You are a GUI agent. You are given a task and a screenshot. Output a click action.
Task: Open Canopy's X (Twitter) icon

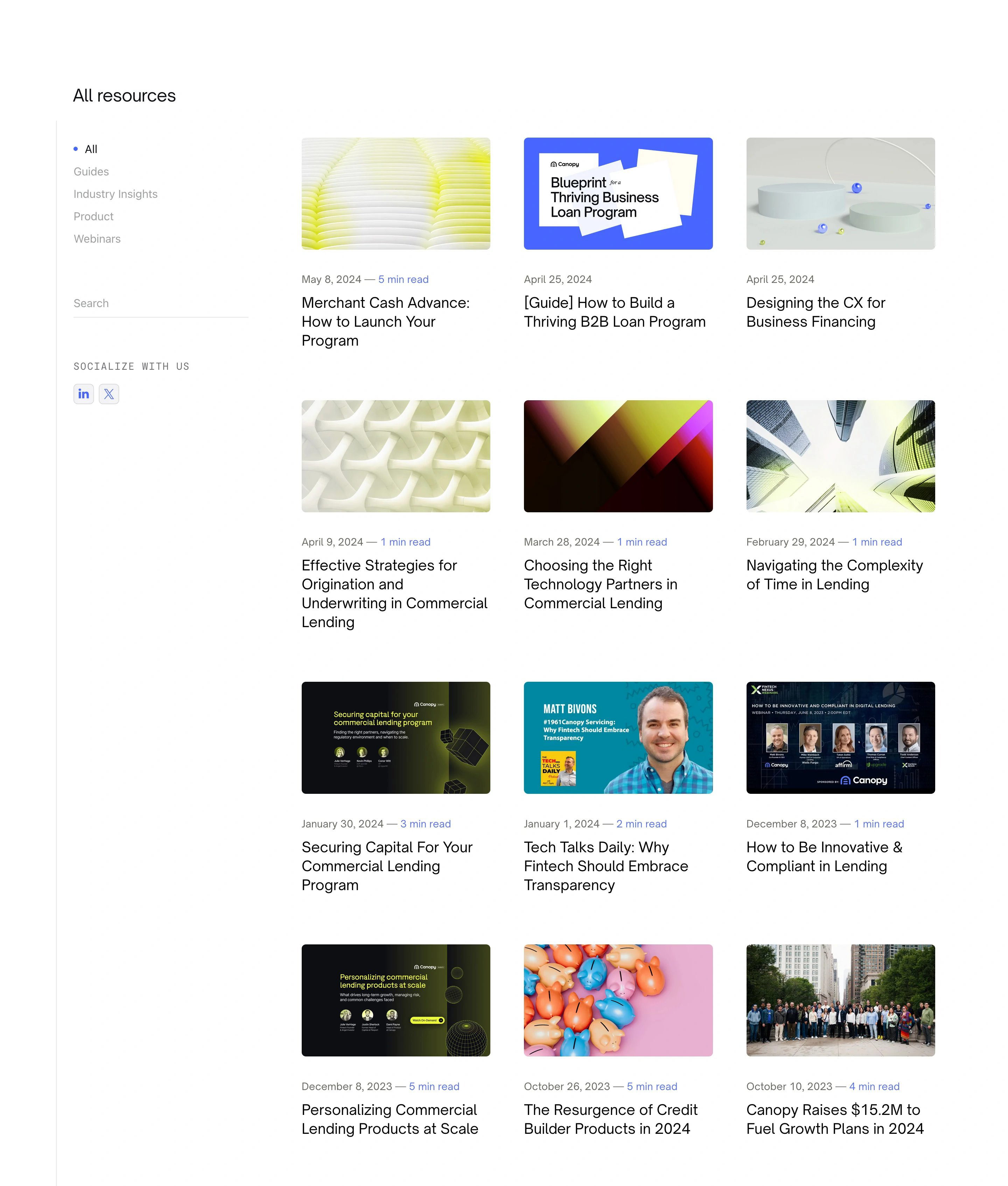click(x=109, y=394)
